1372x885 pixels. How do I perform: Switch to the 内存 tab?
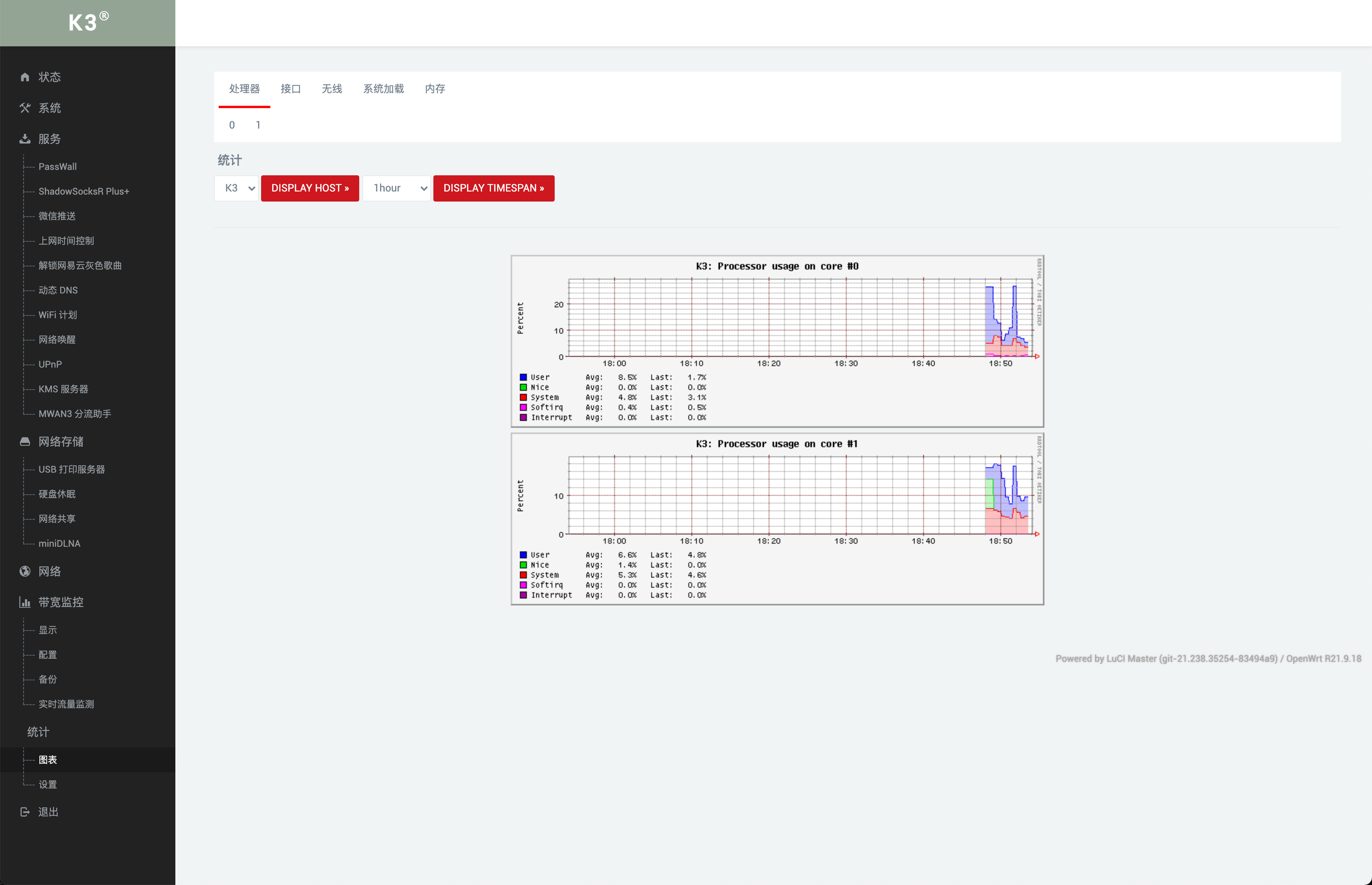[x=435, y=89]
